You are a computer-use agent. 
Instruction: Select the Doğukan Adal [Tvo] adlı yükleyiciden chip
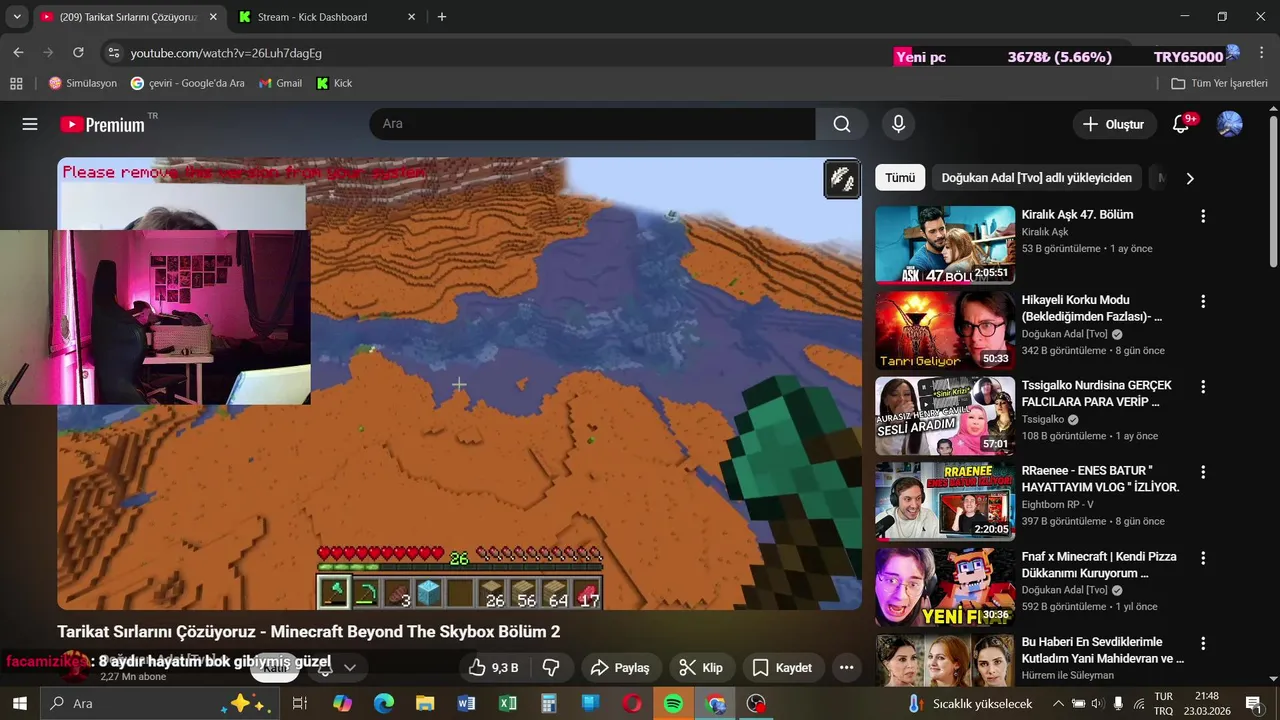(1037, 178)
